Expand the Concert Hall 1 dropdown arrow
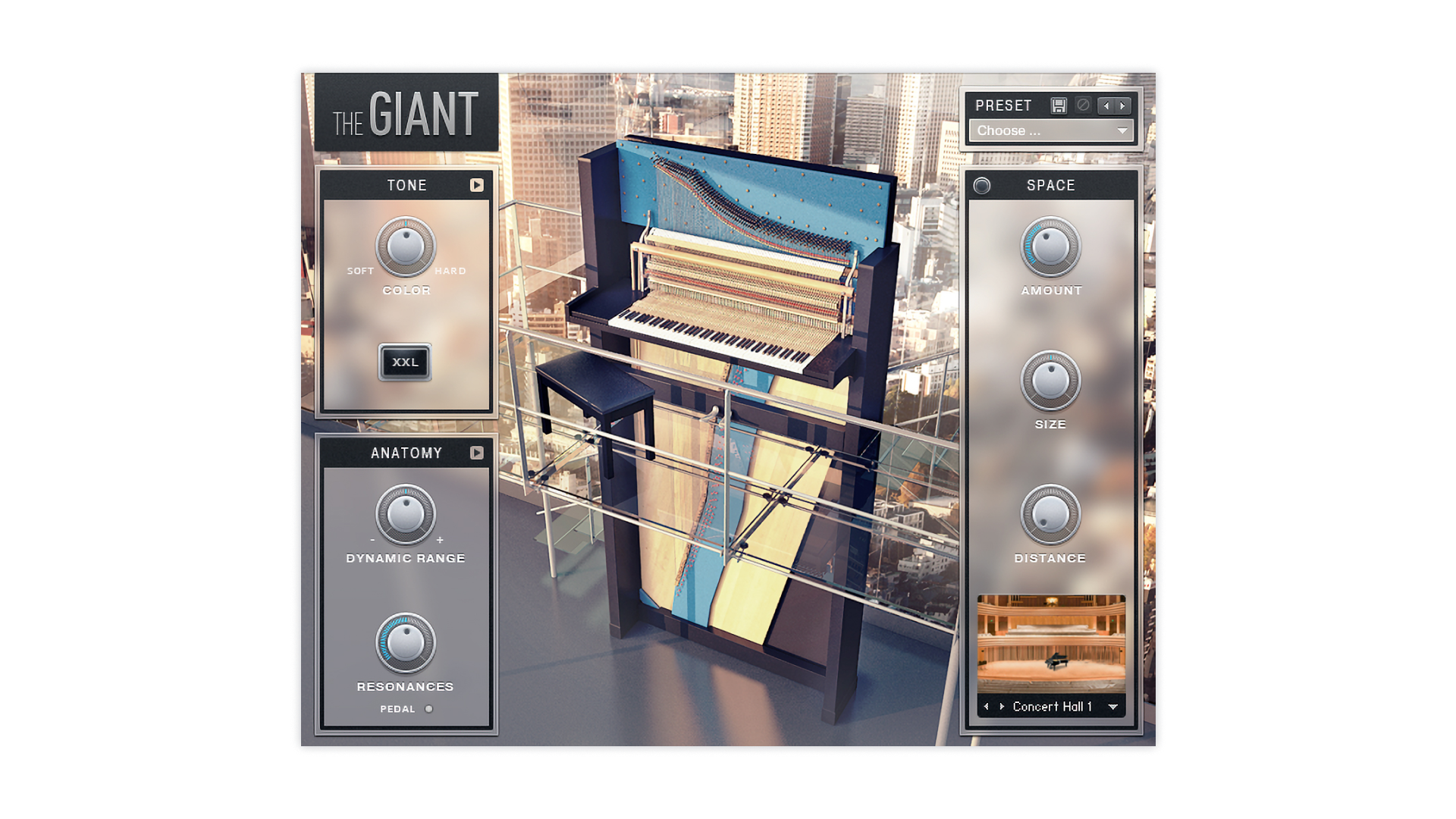 tap(1112, 707)
